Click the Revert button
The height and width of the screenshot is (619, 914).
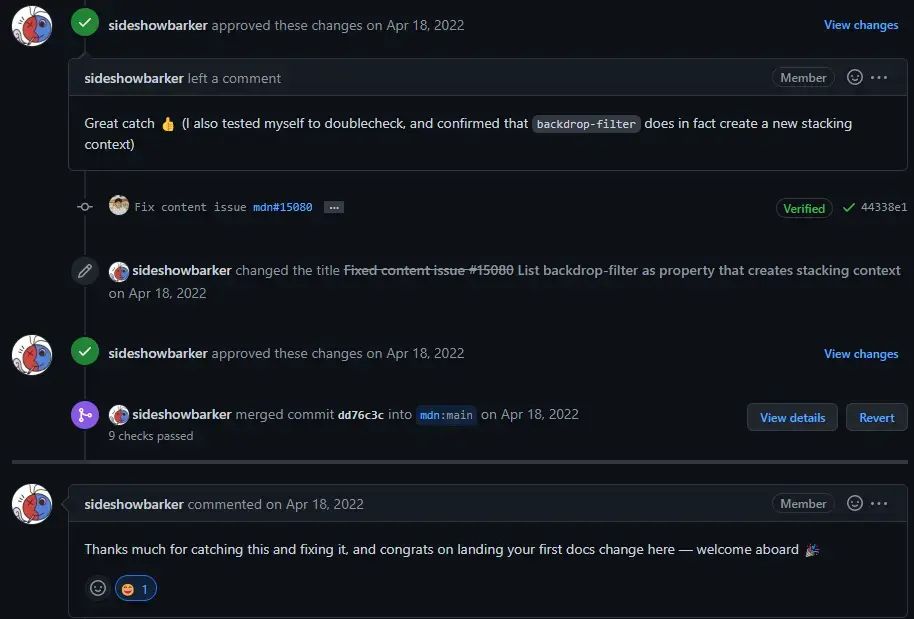(877, 417)
